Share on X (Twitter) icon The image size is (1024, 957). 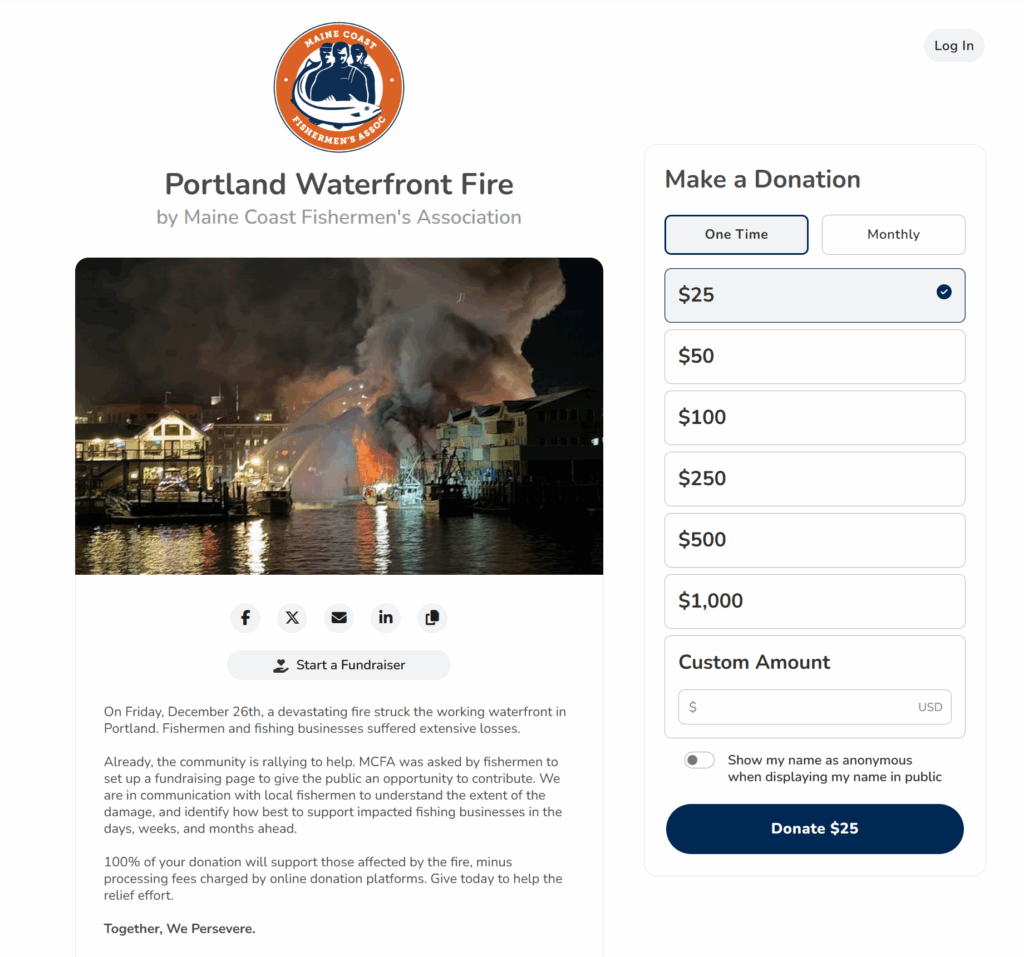tap(292, 617)
